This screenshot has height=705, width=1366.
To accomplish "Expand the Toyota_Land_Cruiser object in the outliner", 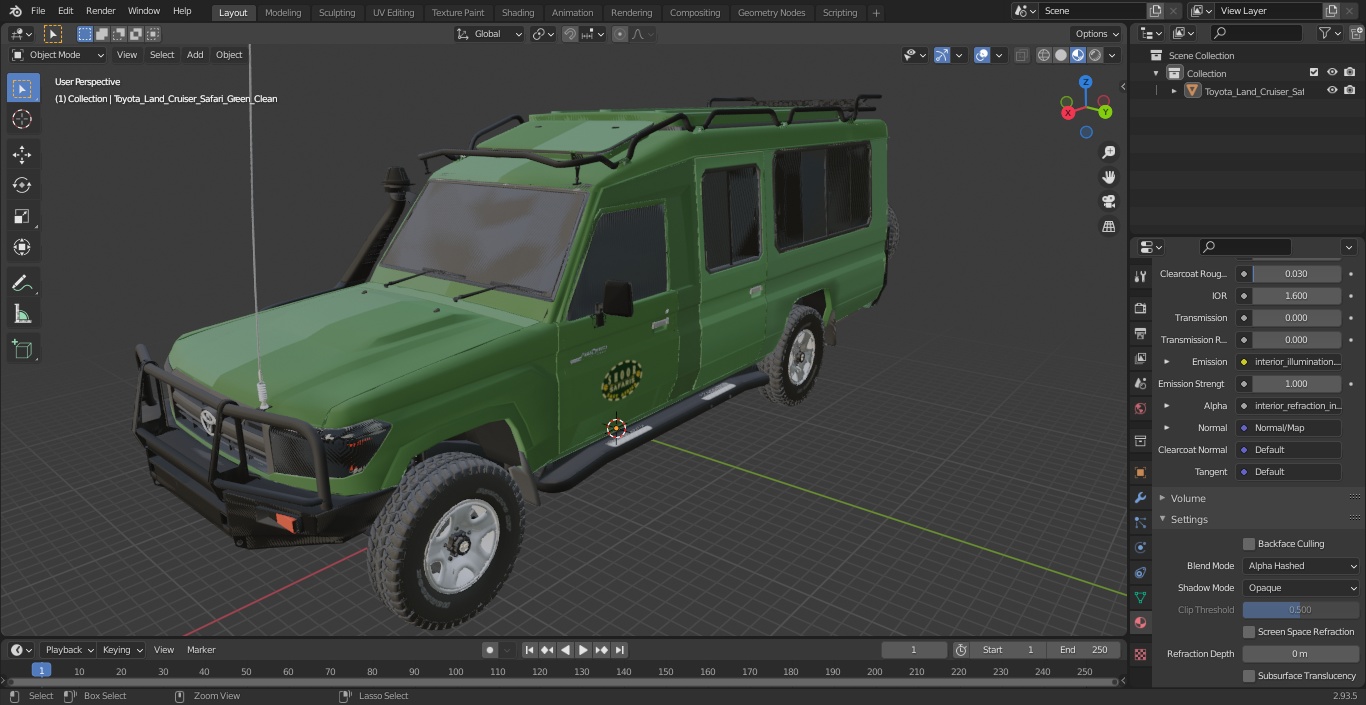I will [1175, 91].
